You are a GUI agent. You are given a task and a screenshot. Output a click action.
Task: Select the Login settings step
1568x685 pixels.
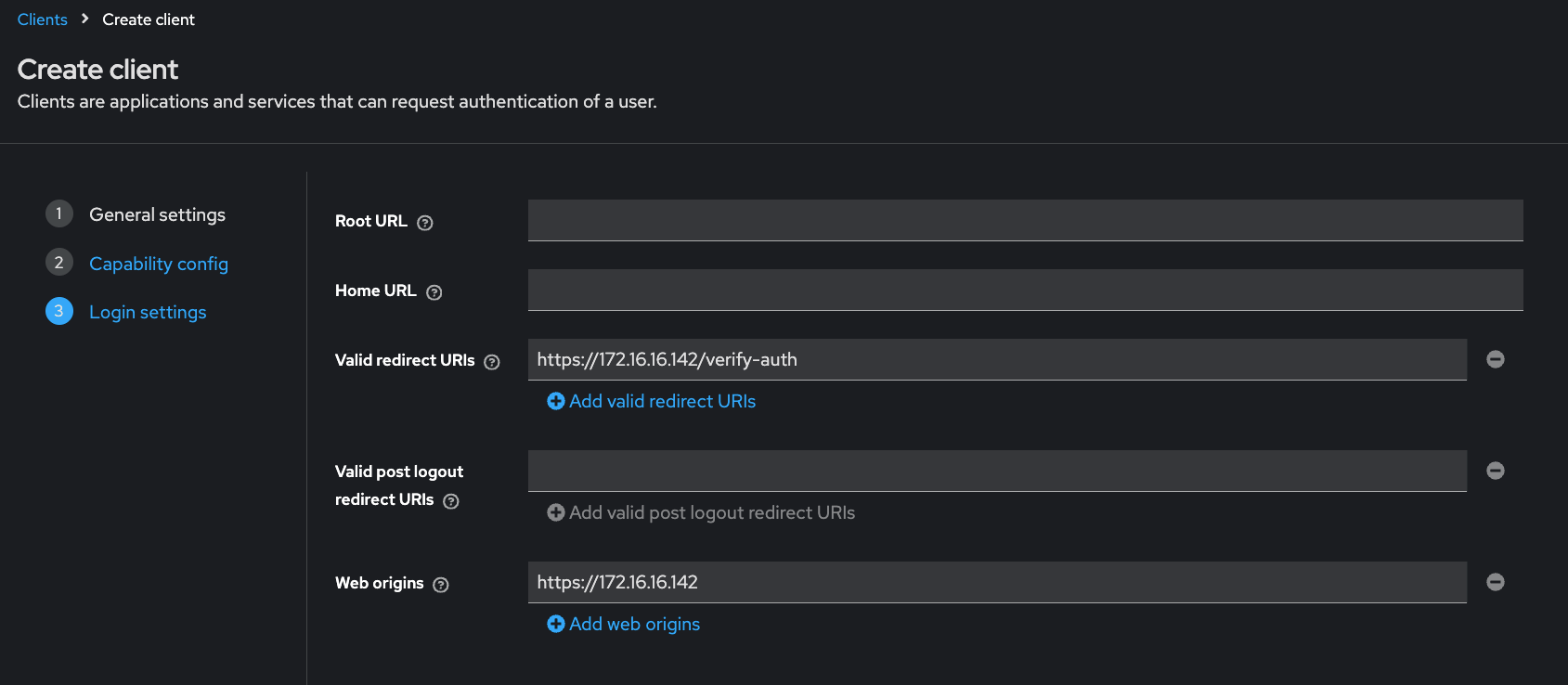(x=148, y=312)
